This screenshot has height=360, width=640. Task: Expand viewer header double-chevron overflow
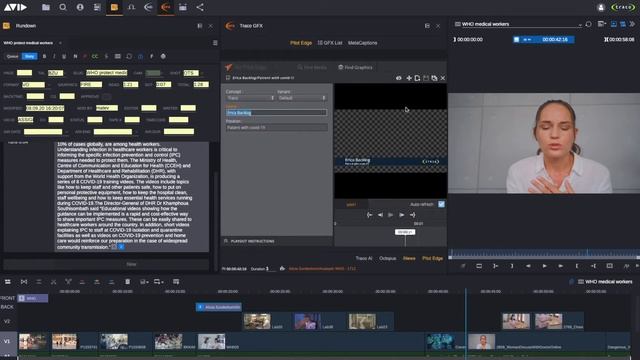(x=632, y=24)
